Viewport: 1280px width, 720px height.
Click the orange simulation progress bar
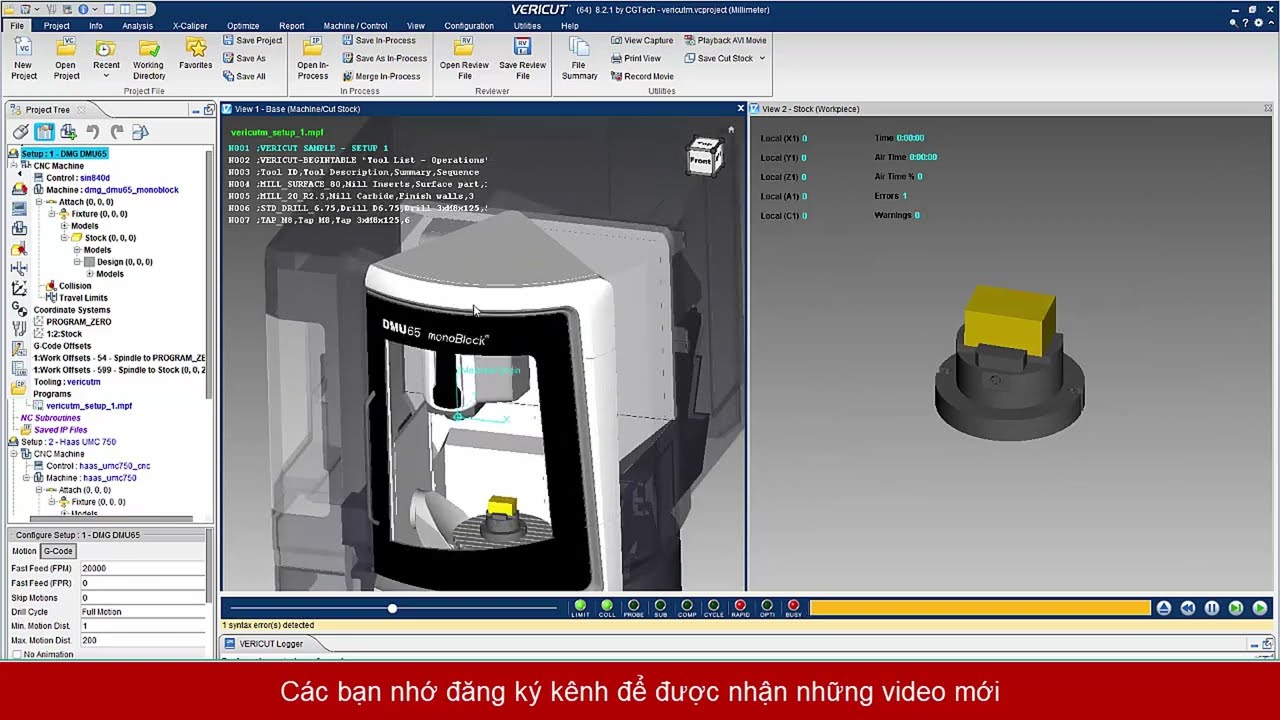980,608
